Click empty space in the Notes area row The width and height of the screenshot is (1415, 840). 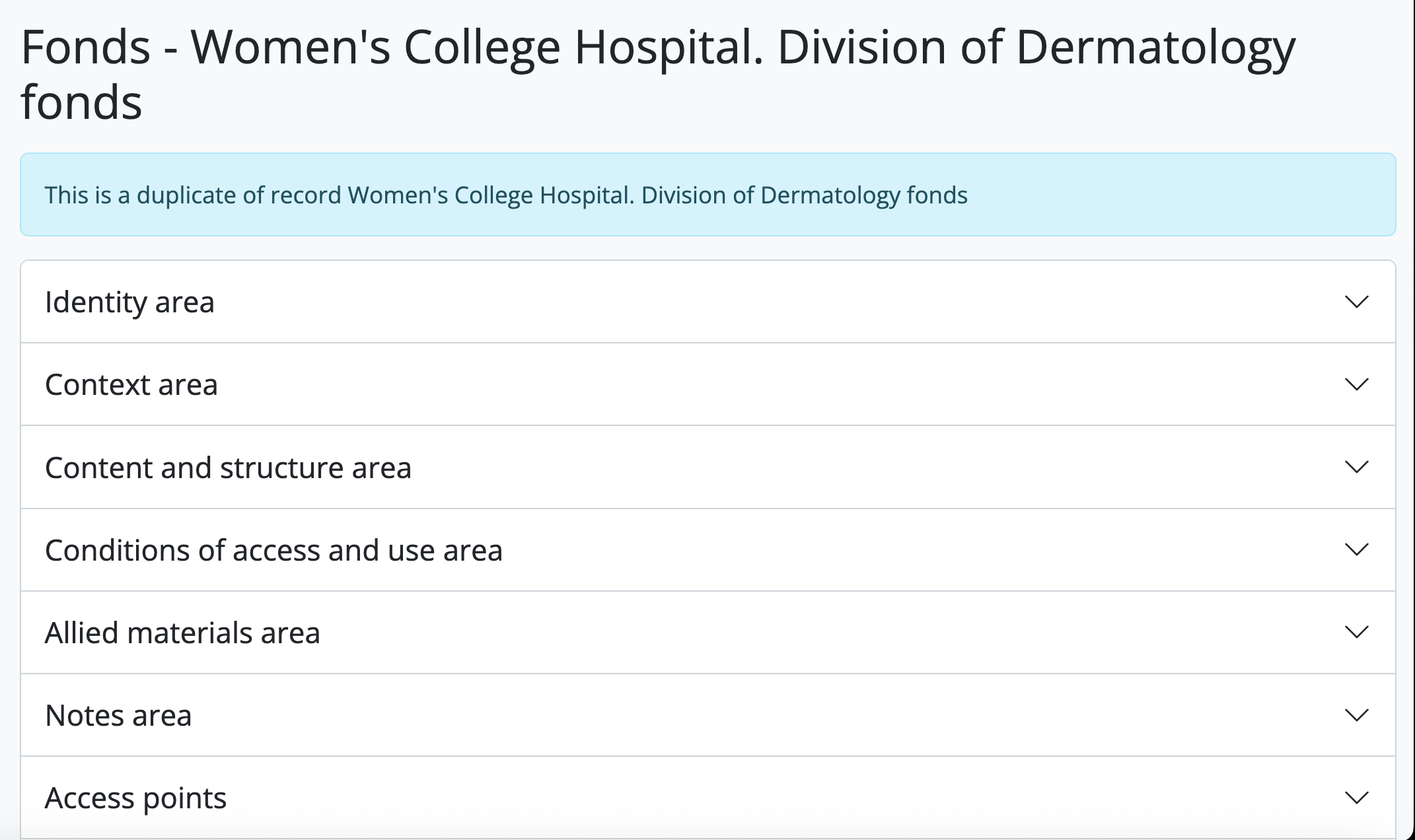[x=727, y=715]
